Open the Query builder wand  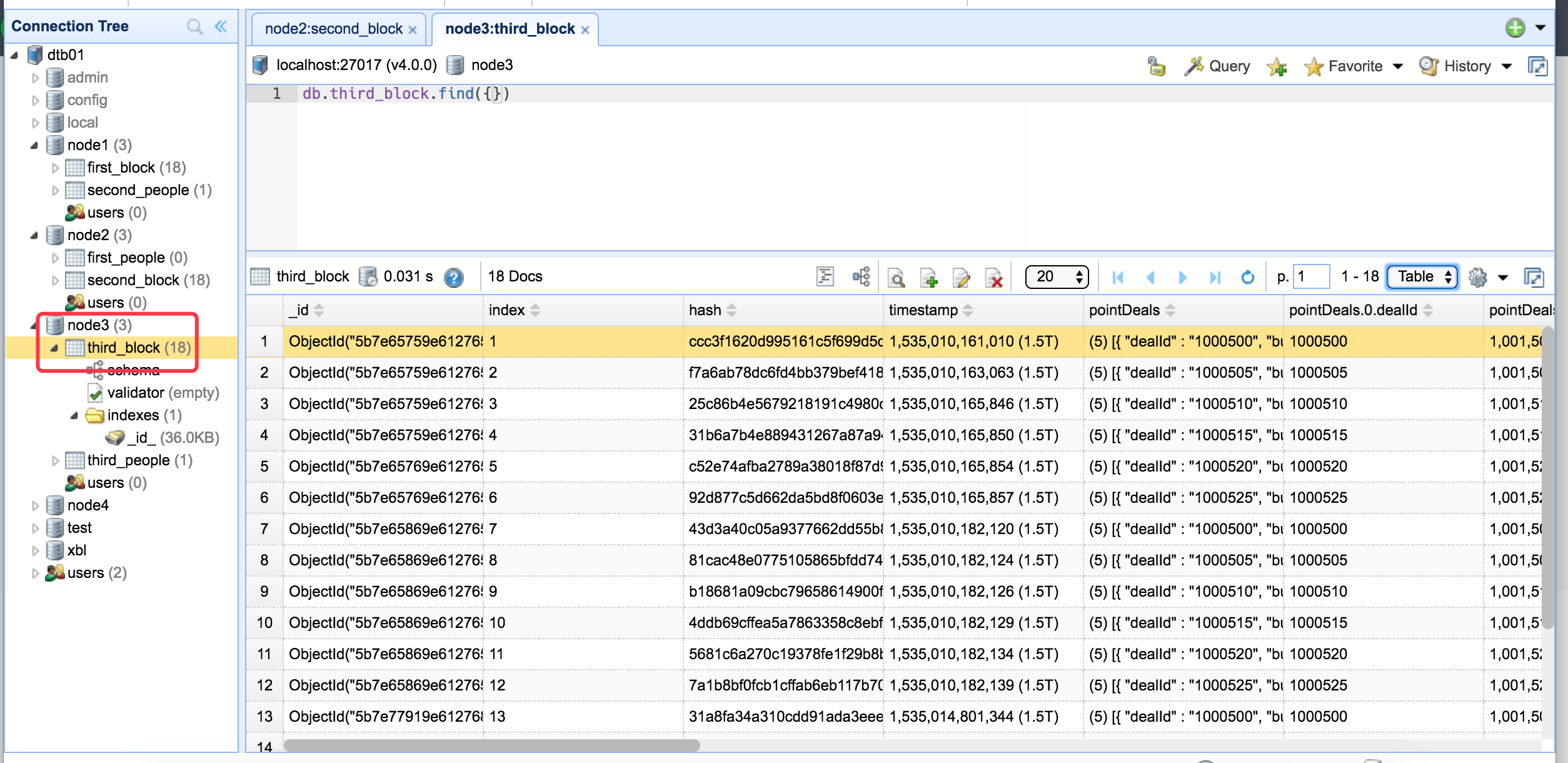(x=1217, y=66)
